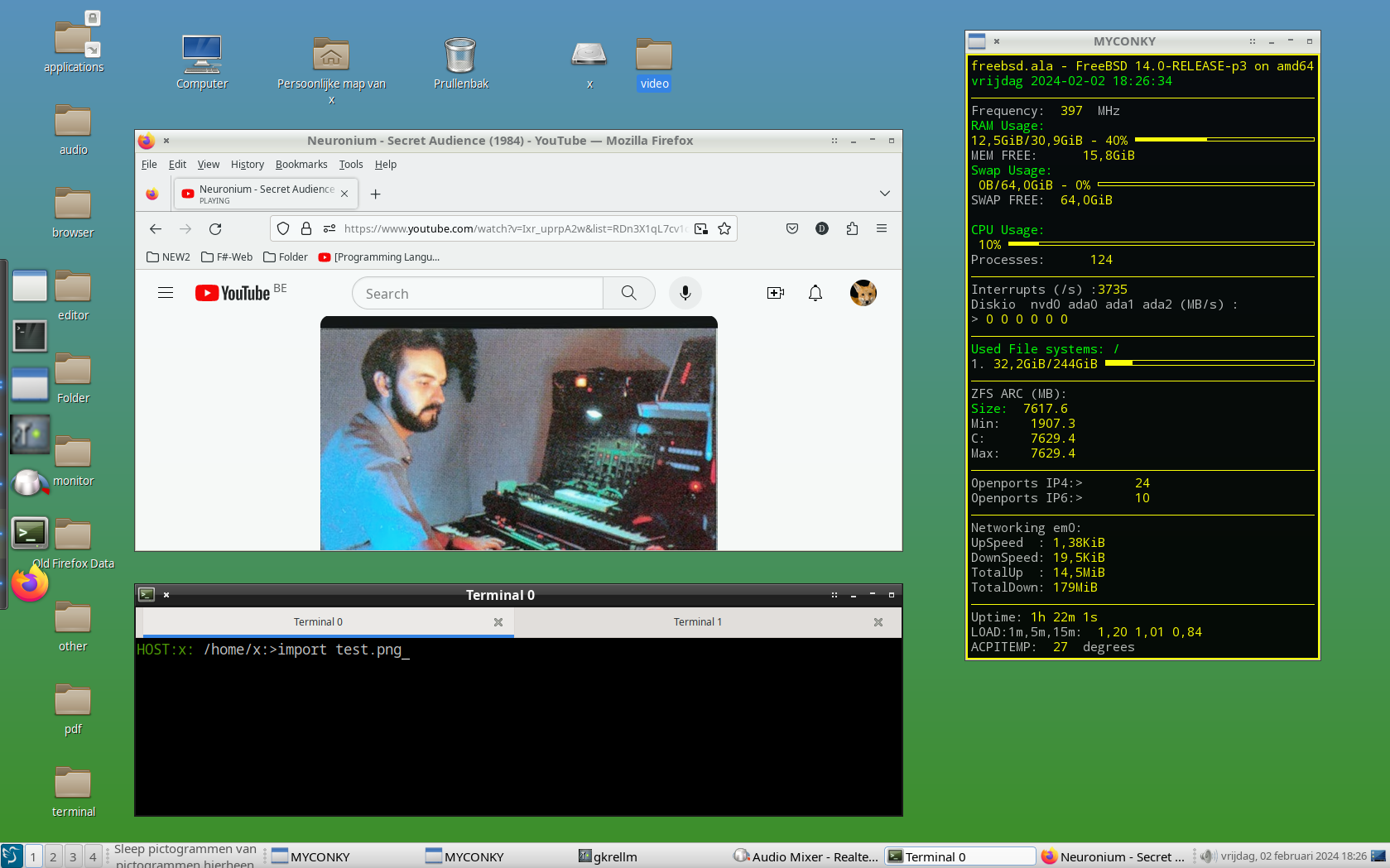1390x868 pixels.
Task: Switch to workspace 3 in pager
Action: point(73,856)
